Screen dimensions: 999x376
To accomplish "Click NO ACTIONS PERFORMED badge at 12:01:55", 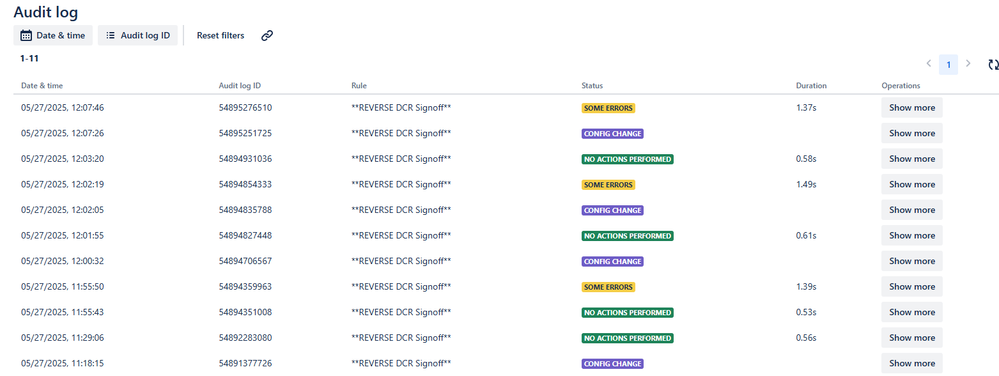I will coord(628,236).
